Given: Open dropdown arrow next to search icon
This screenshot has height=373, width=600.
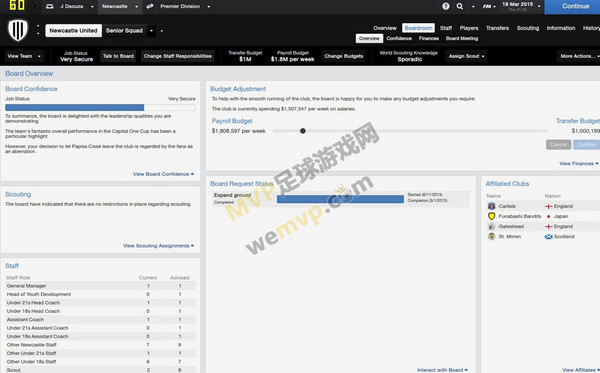Looking at the screenshot, I should point(473,7).
